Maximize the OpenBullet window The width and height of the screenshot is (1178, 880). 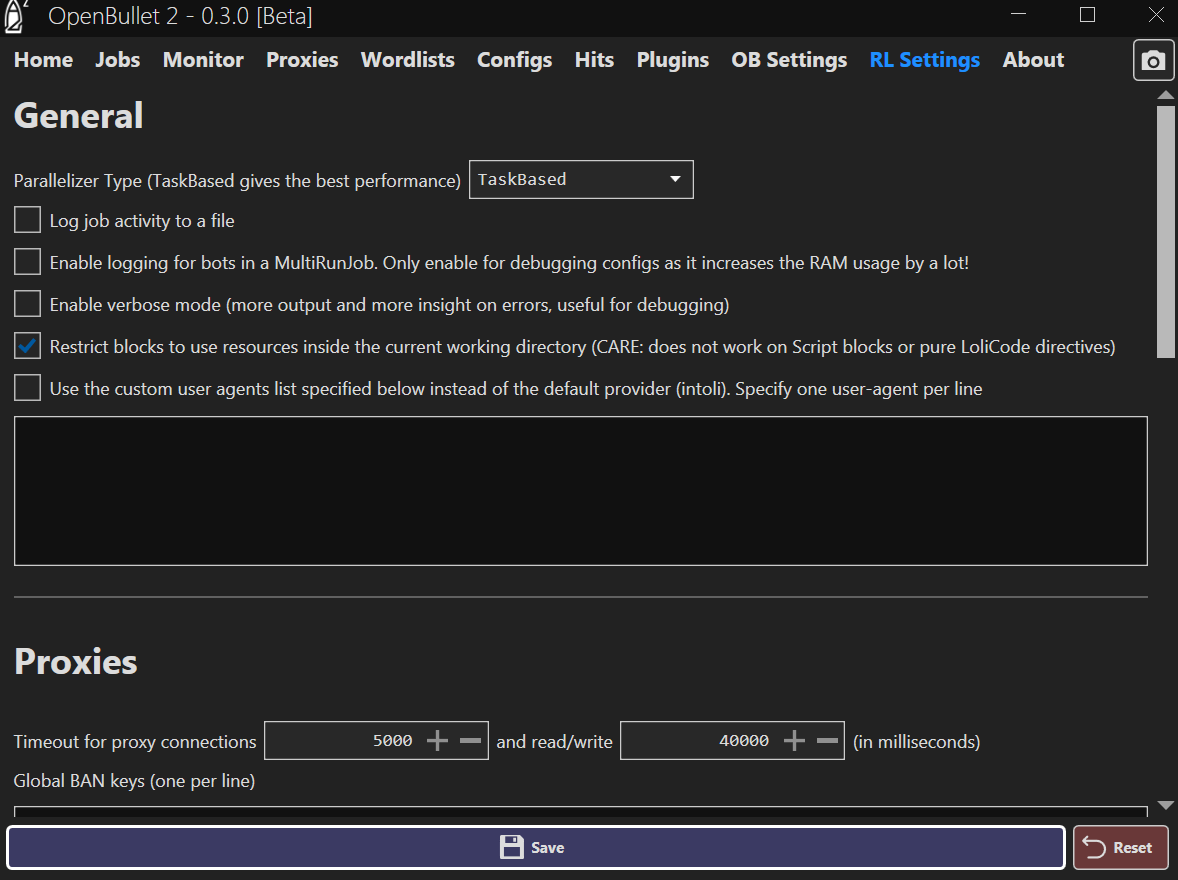click(x=1087, y=15)
